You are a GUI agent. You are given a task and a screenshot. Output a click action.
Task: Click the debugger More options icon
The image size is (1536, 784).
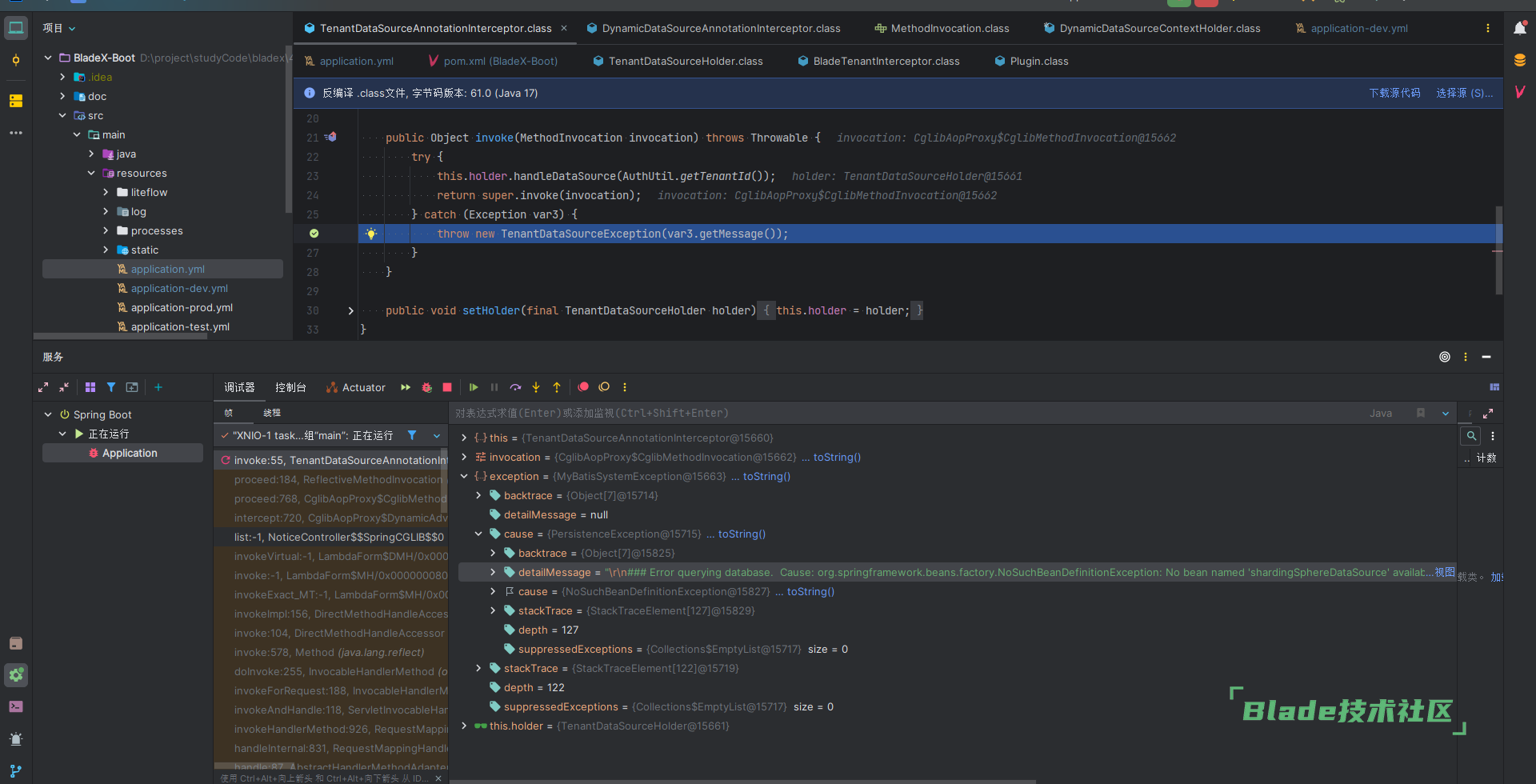coord(625,387)
